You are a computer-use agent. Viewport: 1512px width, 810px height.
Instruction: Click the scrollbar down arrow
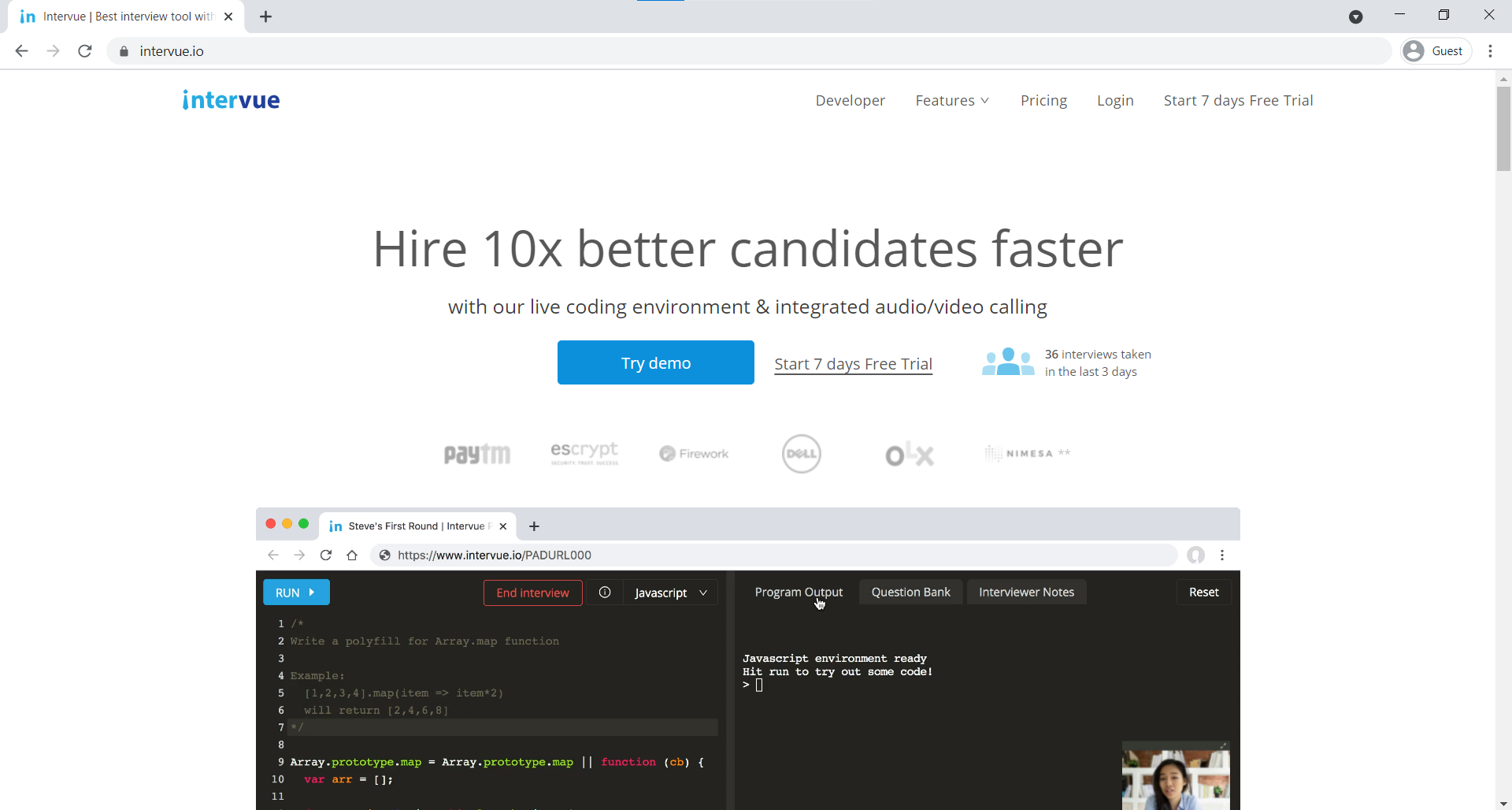click(1503, 803)
